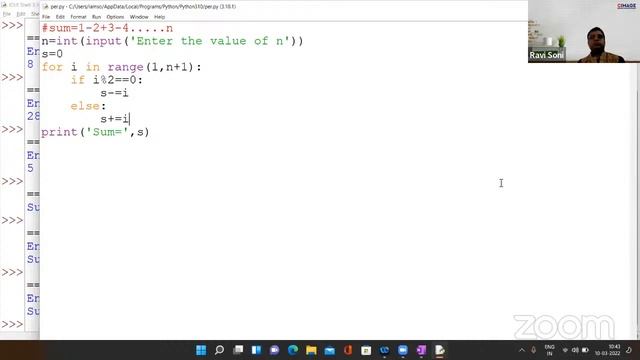
Task: Open the Options menu
Action: point(115,17)
